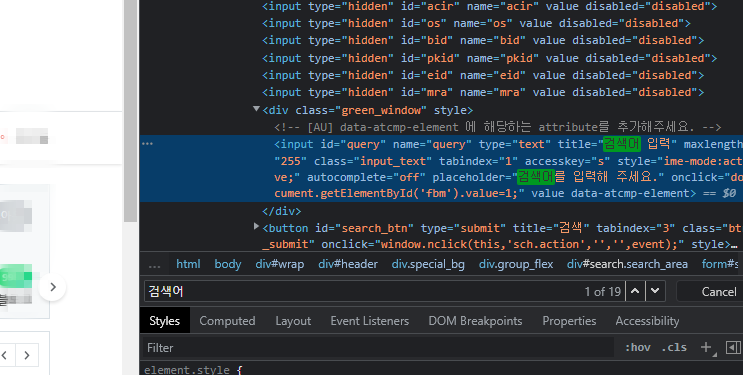This screenshot has width=743, height=375.
Task: Select the highlighted input id="query" node
Action: coord(441,168)
